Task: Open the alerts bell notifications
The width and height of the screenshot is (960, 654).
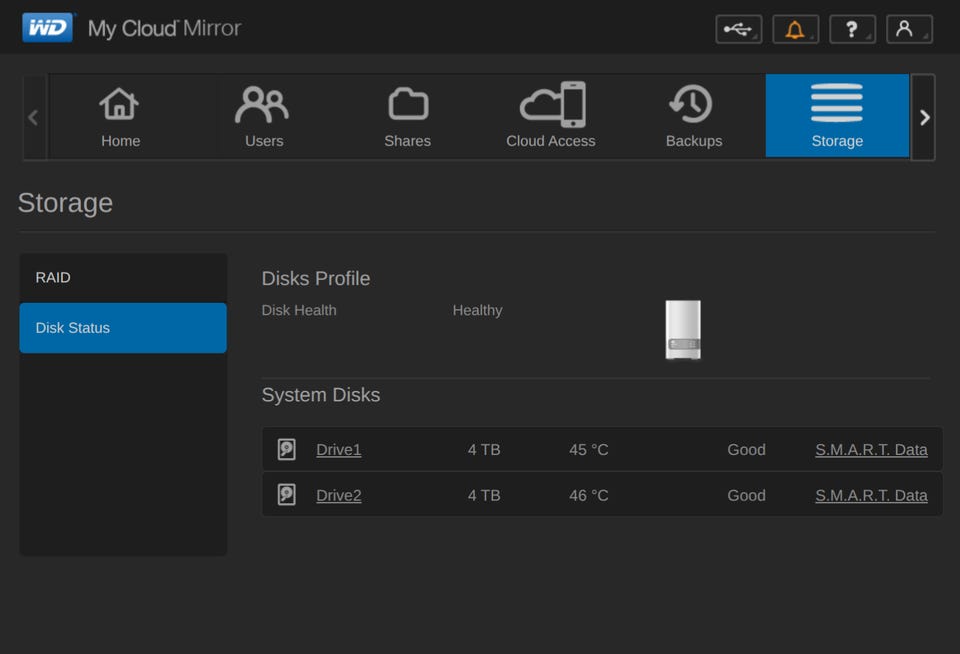Action: pyautogui.click(x=795, y=29)
